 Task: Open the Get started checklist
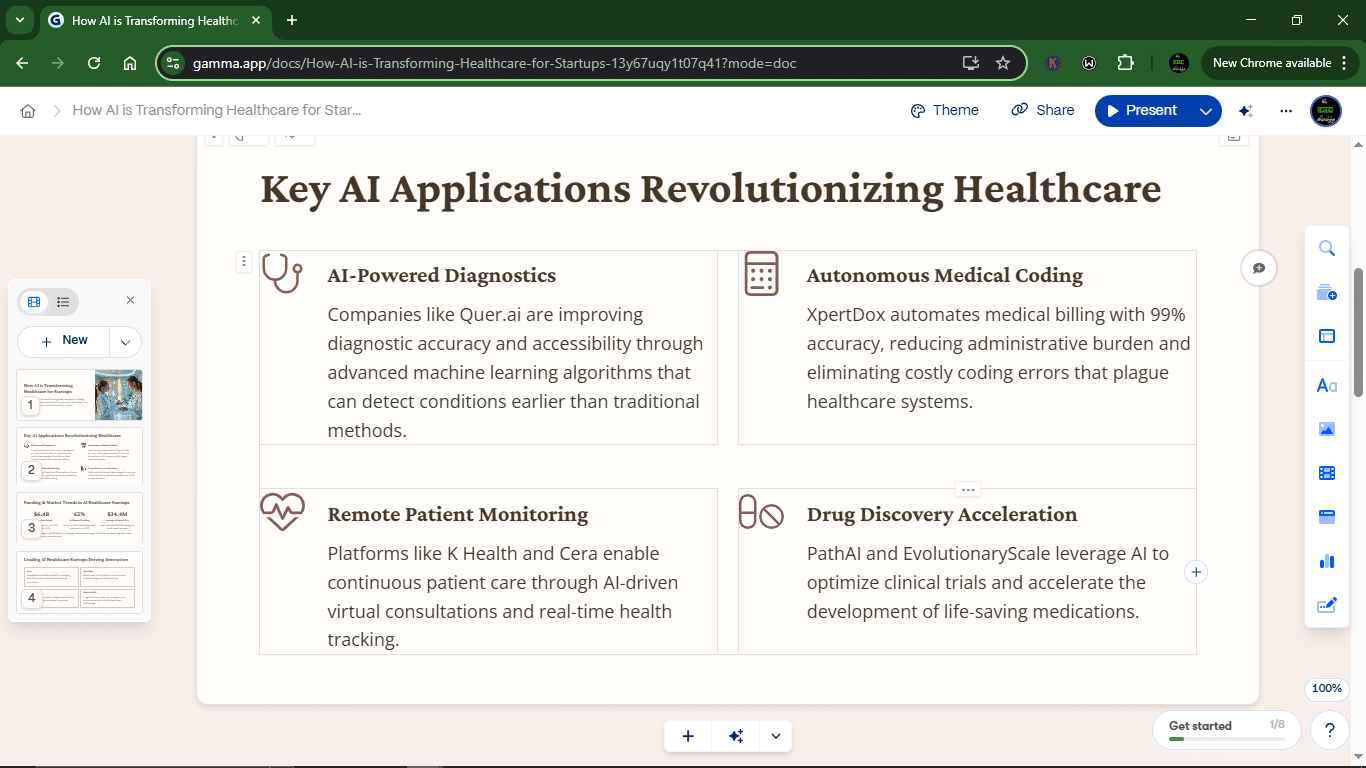point(1226,730)
